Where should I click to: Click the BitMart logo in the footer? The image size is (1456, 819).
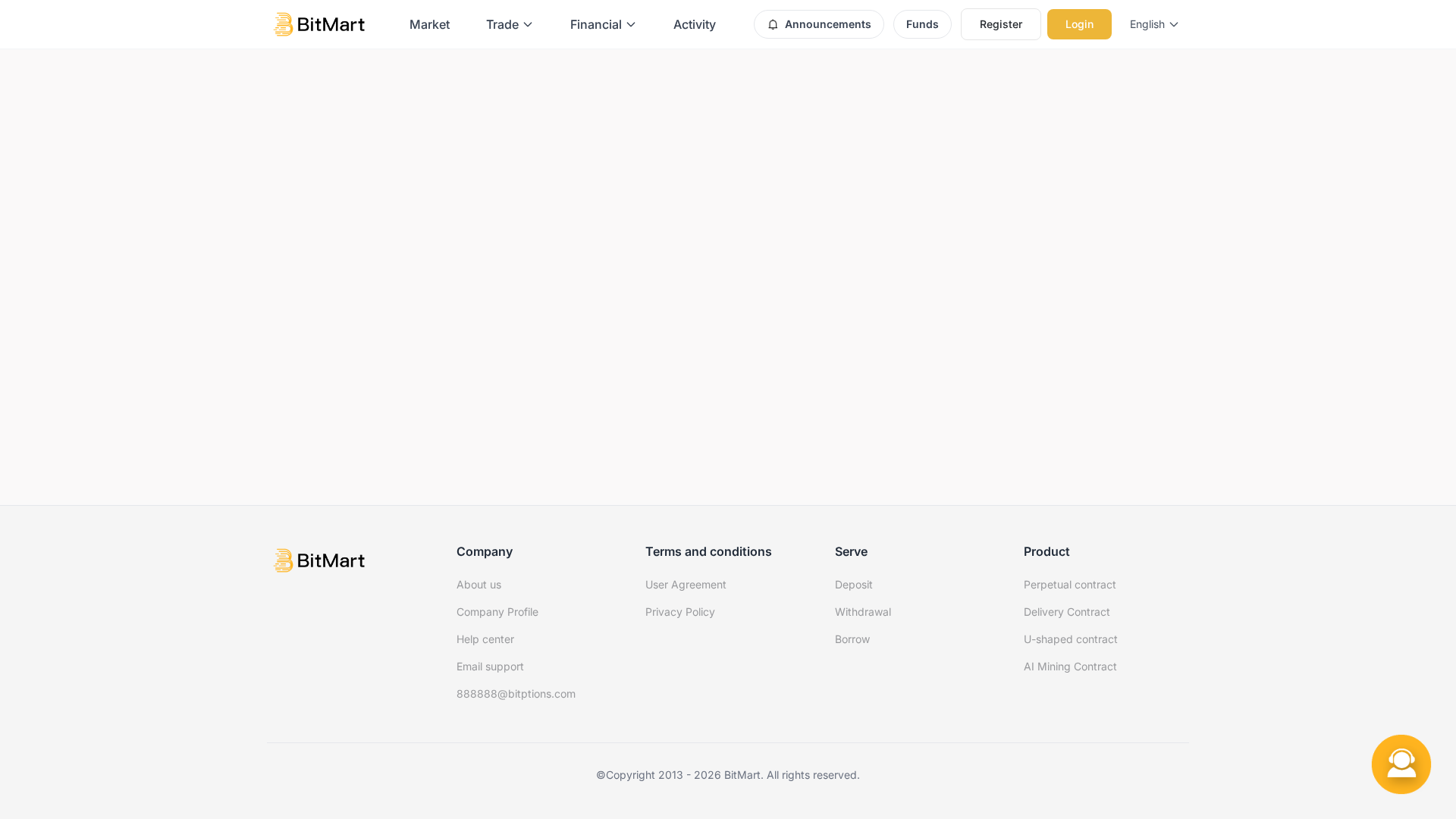pos(319,560)
